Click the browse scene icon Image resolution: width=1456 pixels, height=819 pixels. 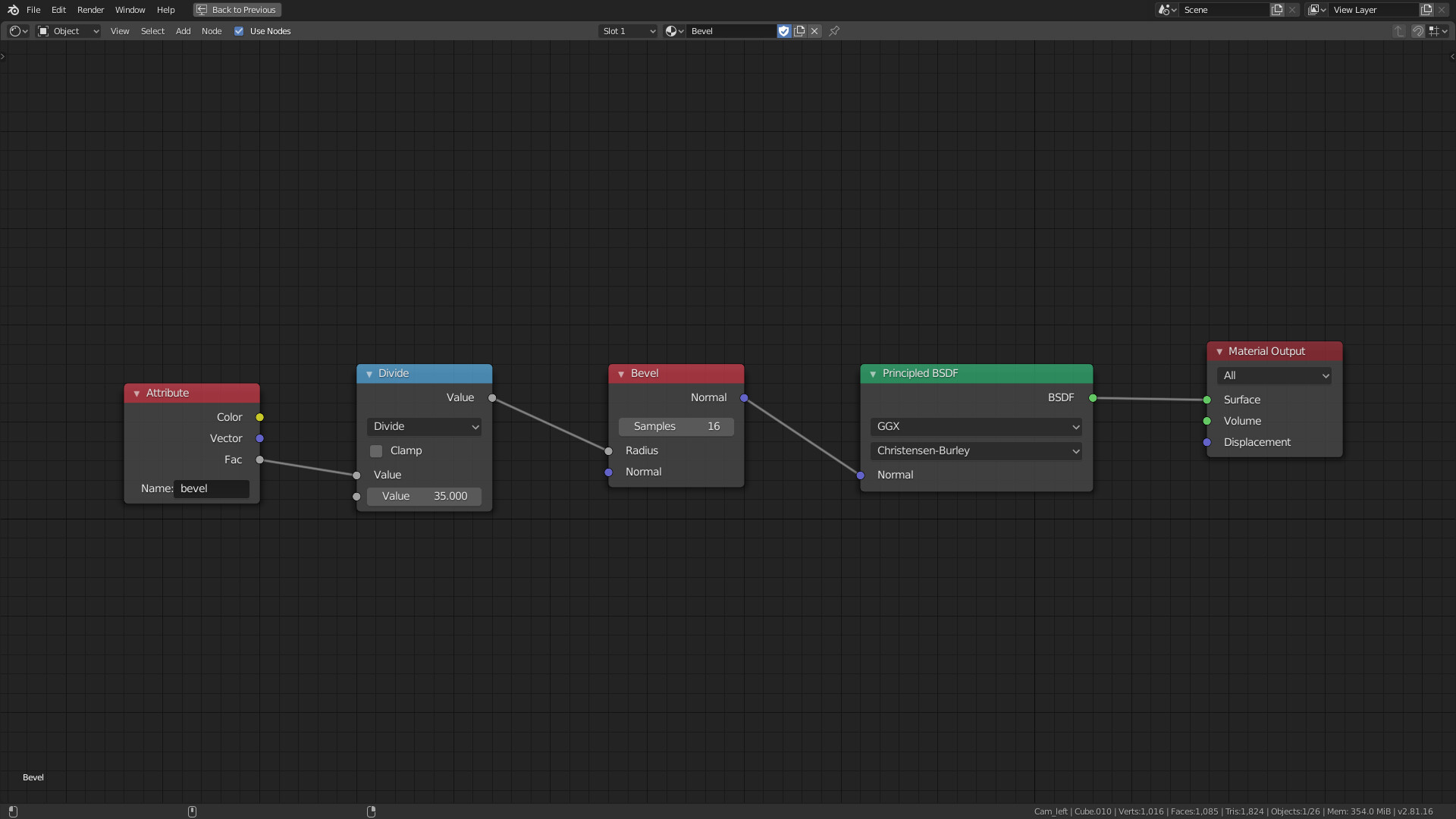pyautogui.click(x=1166, y=10)
